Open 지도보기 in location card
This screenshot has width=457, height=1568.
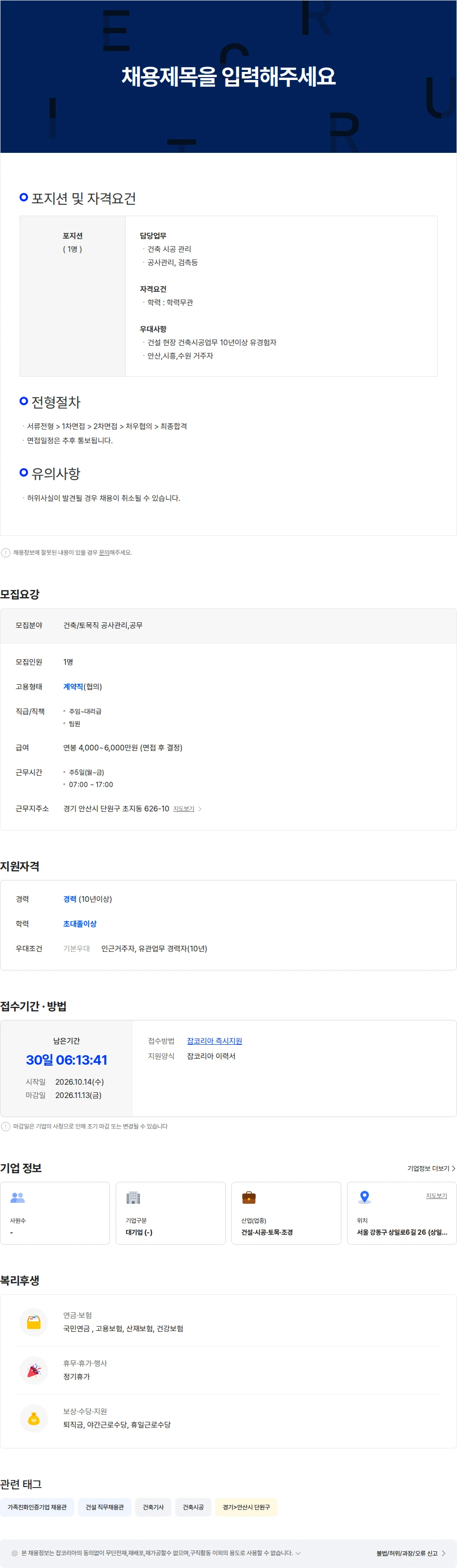pyautogui.click(x=437, y=1196)
